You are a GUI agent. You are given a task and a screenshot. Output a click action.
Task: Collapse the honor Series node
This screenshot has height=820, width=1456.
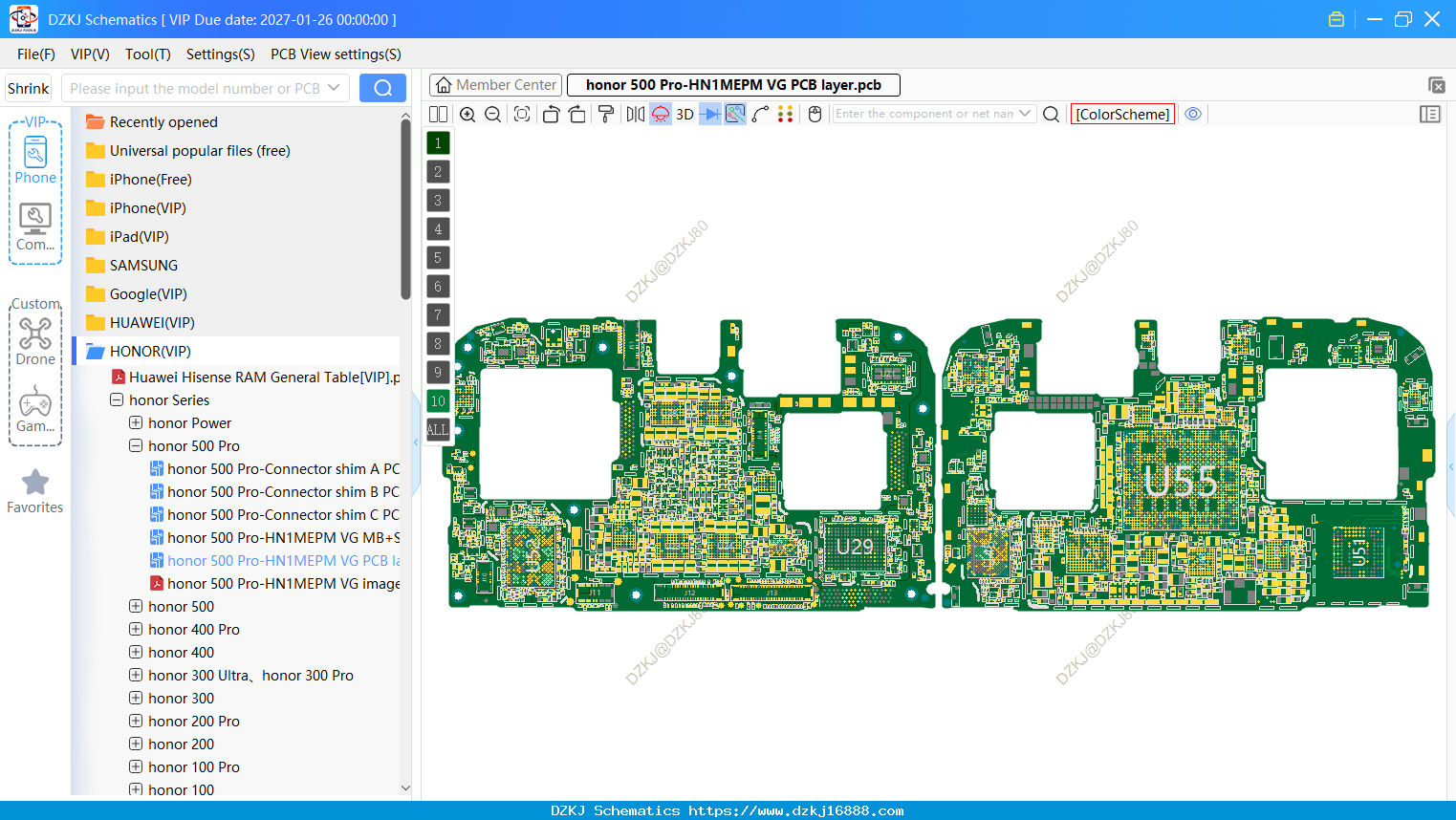pos(117,400)
